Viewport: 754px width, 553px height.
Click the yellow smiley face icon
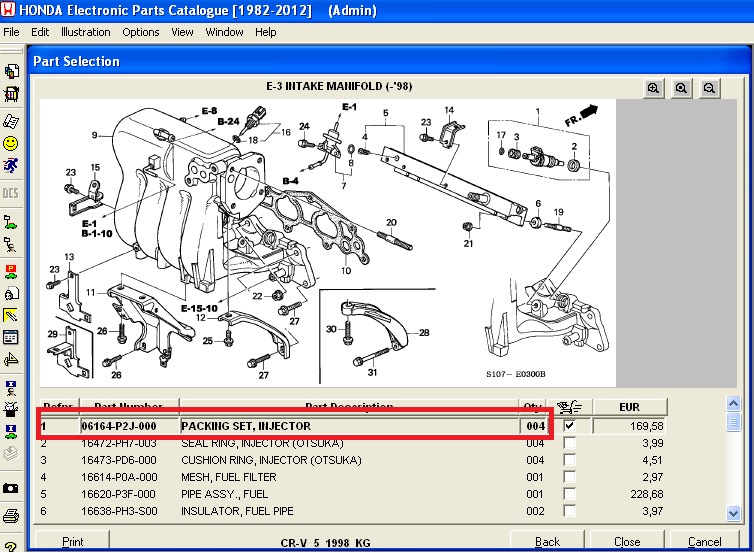click(11, 143)
